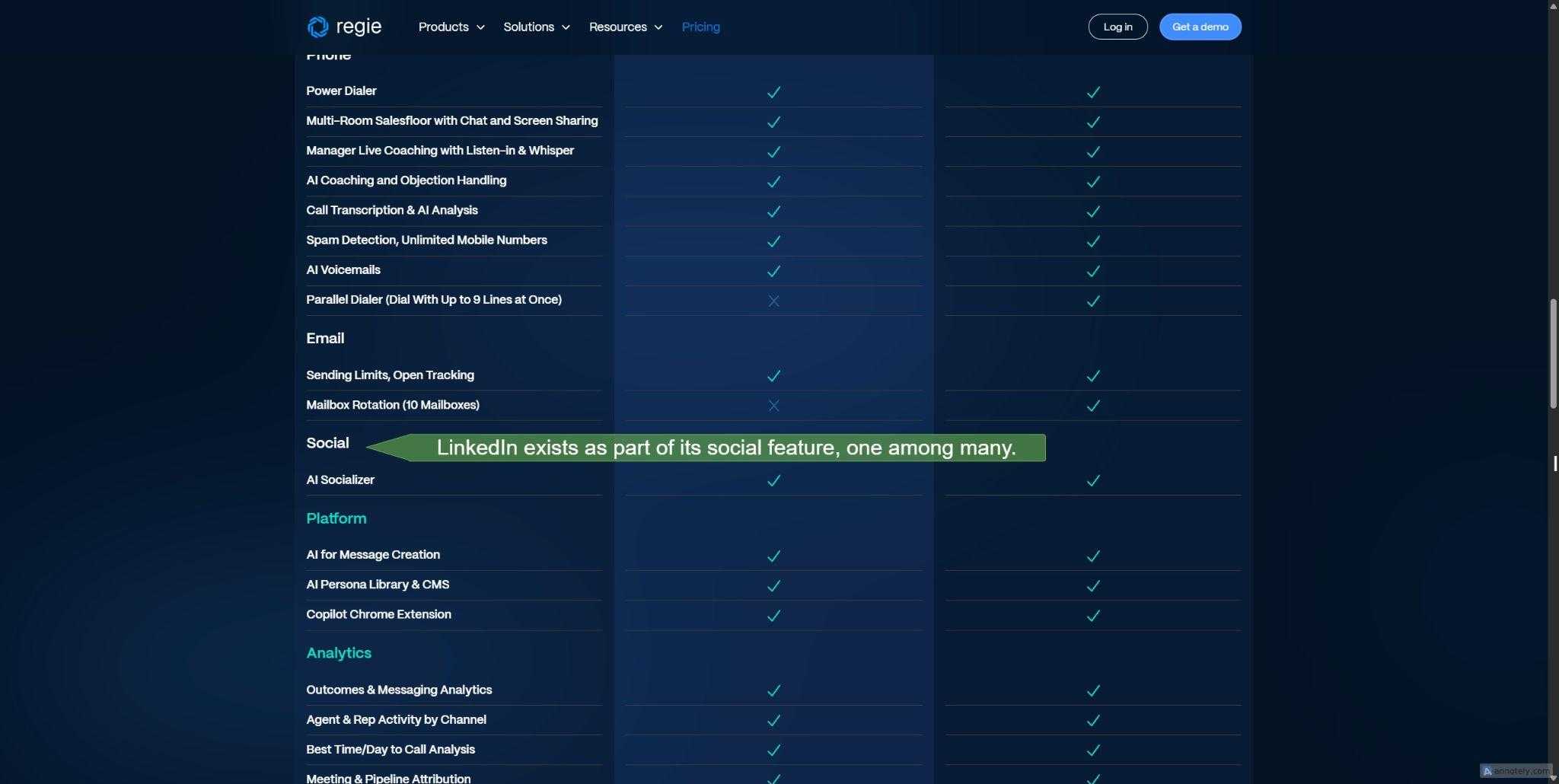1559x784 pixels.
Task: Click Copilot Chrome Extension text
Action: tap(378, 614)
